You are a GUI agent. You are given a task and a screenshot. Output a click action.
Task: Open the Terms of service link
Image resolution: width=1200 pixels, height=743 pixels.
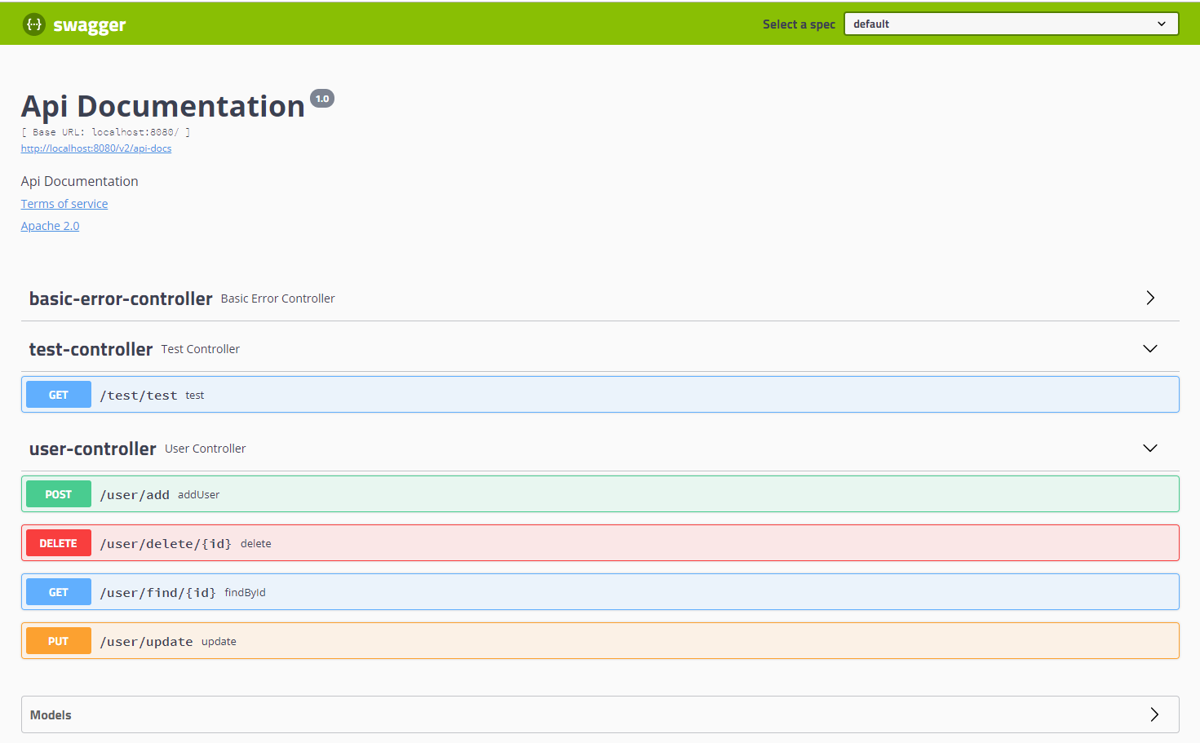tap(64, 204)
